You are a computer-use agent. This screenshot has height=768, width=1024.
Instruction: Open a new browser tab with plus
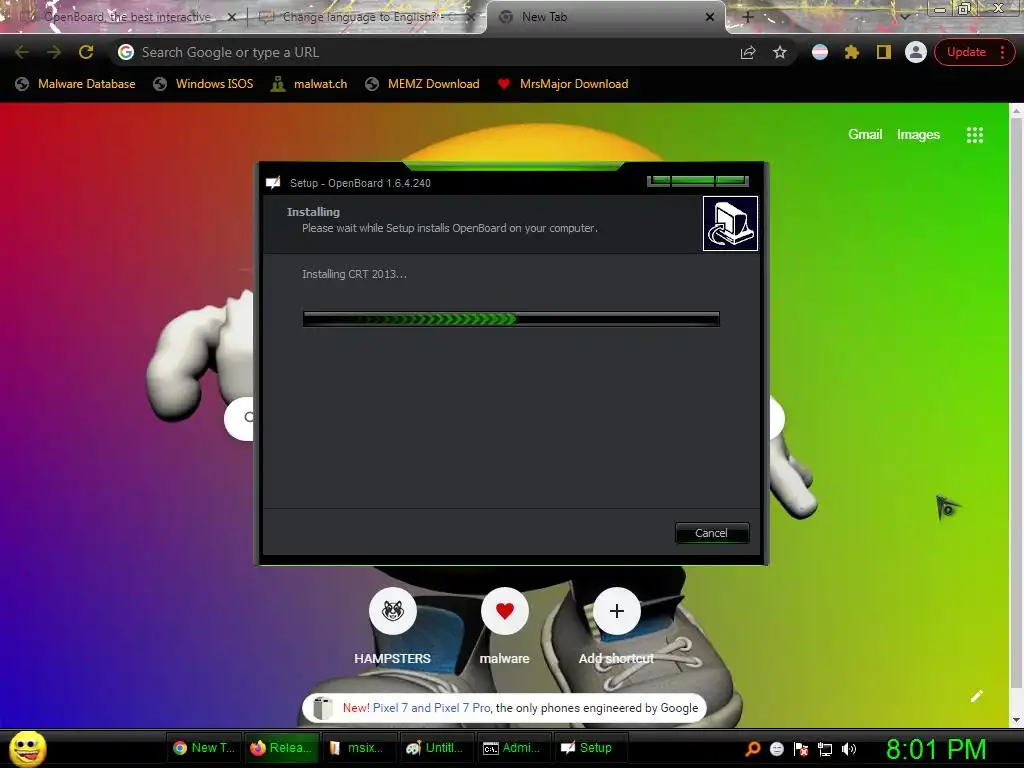coord(748,17)
